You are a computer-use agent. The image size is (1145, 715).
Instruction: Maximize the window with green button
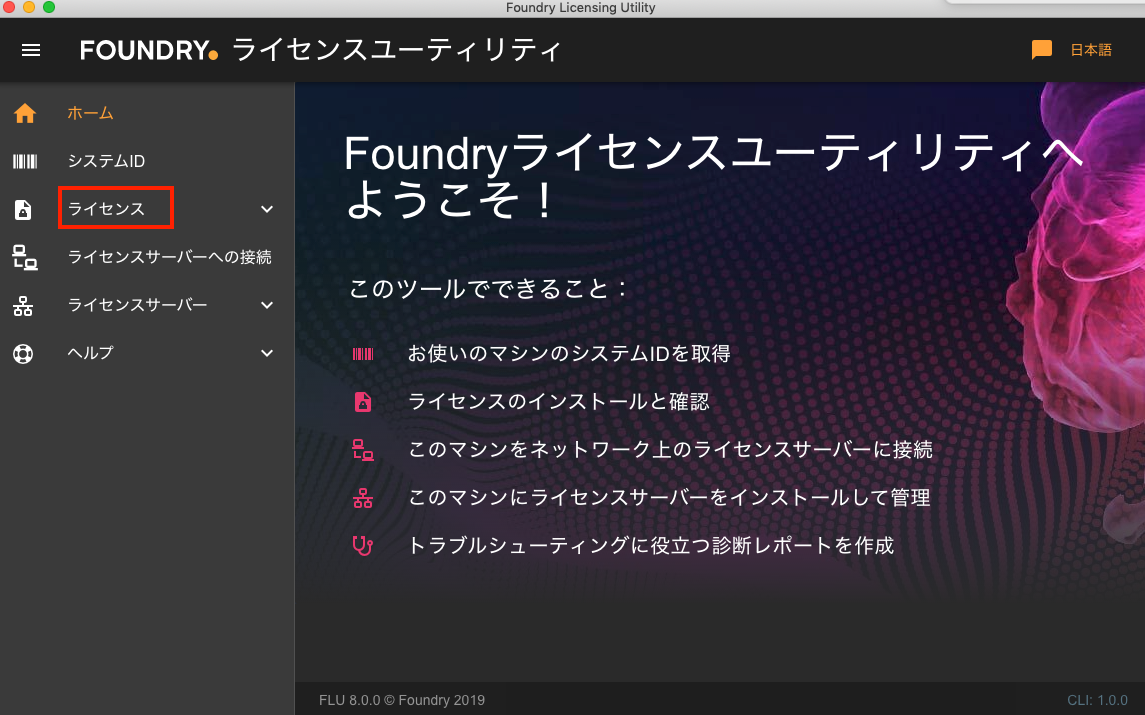[x=49, y=7]
